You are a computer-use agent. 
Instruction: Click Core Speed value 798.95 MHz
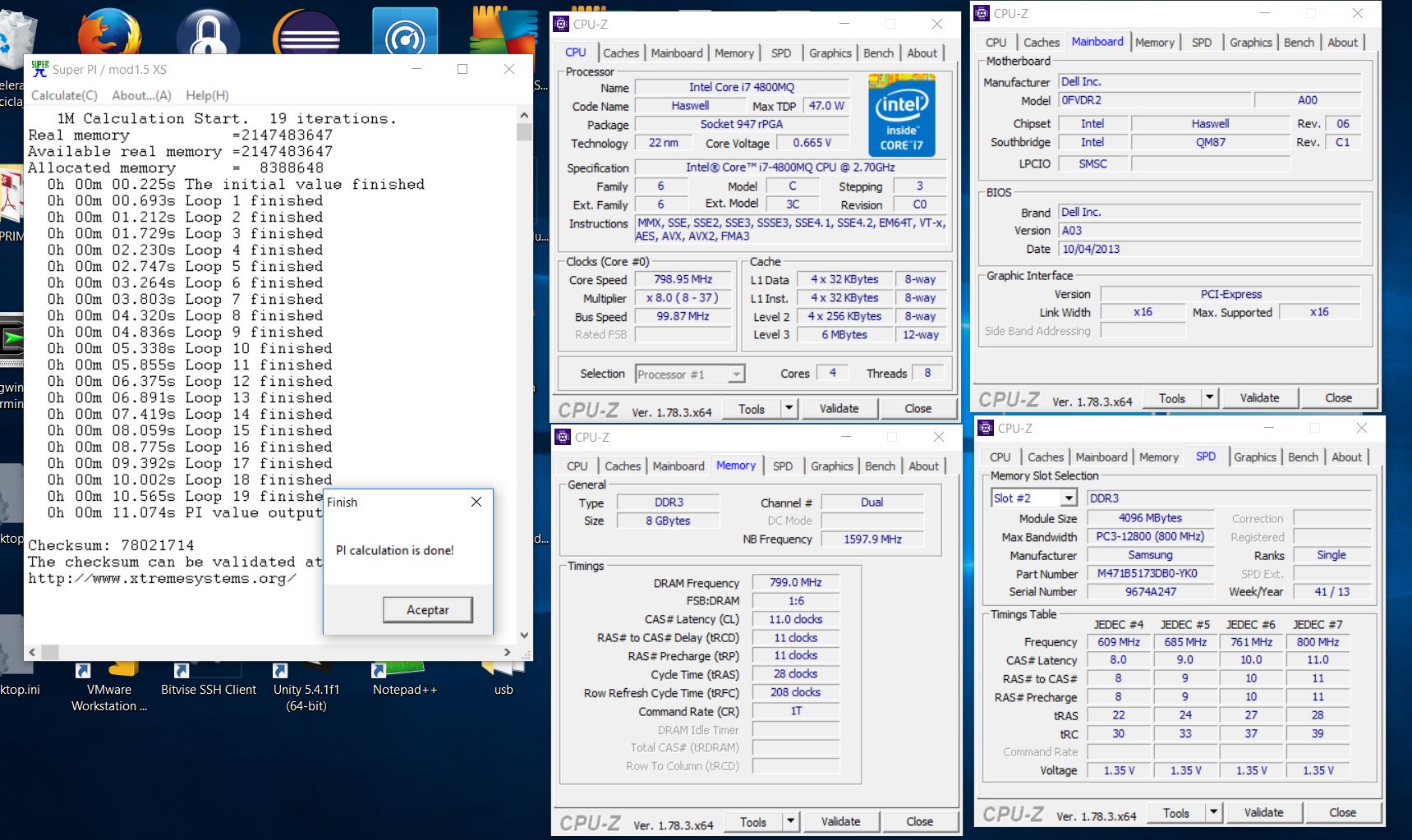683,279
